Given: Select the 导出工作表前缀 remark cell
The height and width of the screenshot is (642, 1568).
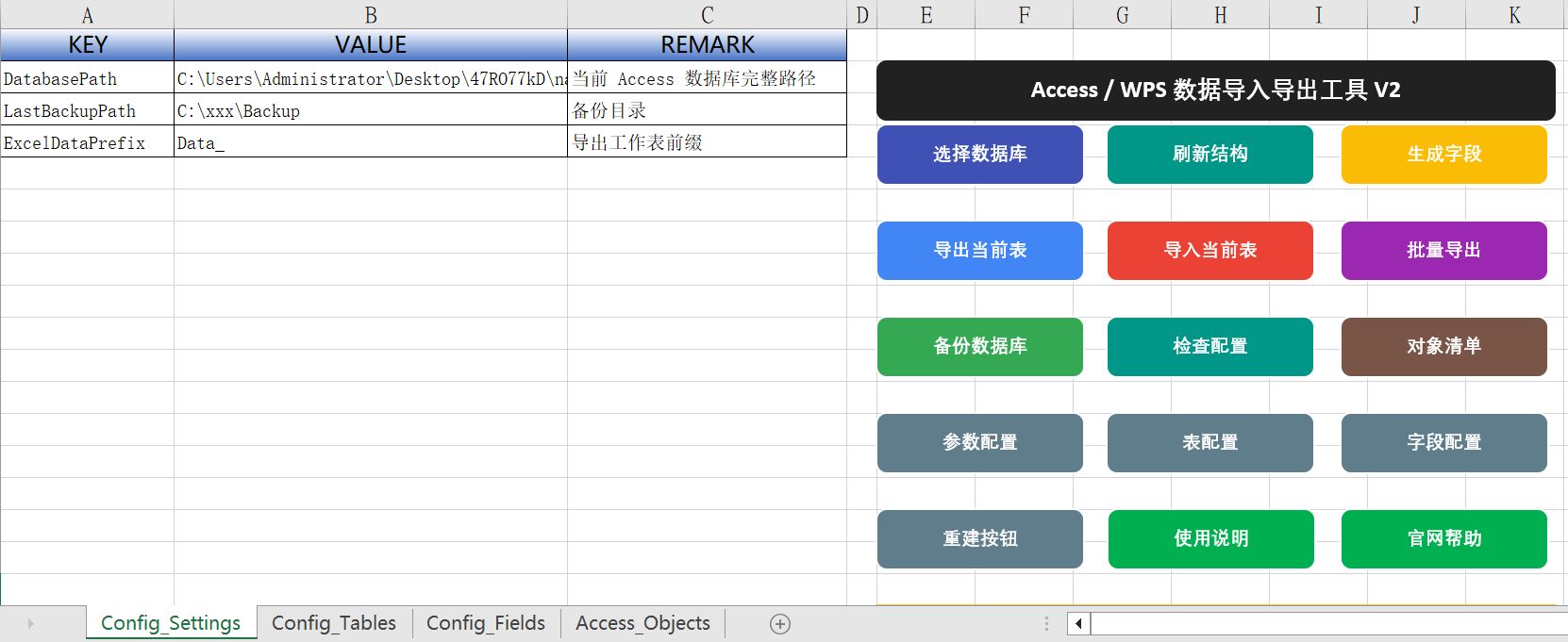Looking at the screenshot, I should coord(707,142).
